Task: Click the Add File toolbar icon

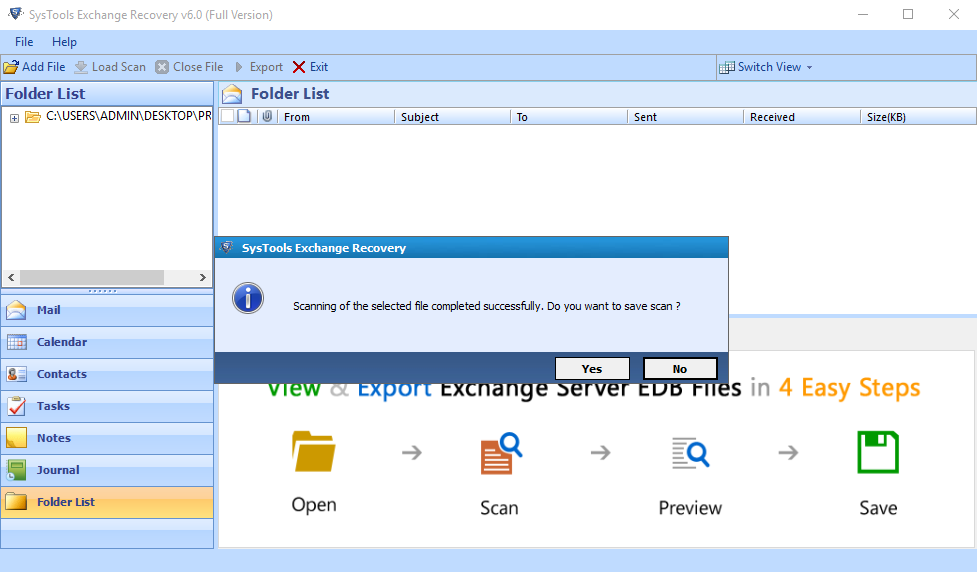Action: pos(11,67)
